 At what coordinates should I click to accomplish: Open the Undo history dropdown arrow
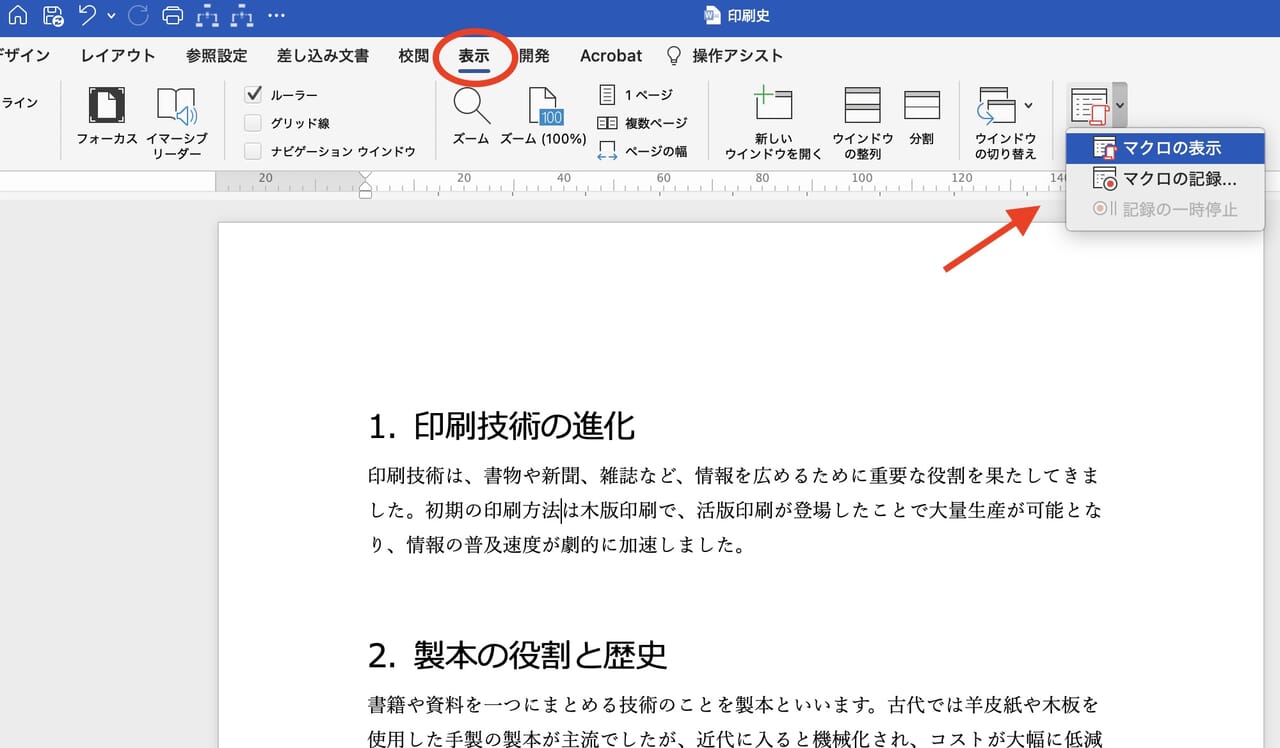tap(110, 16)
